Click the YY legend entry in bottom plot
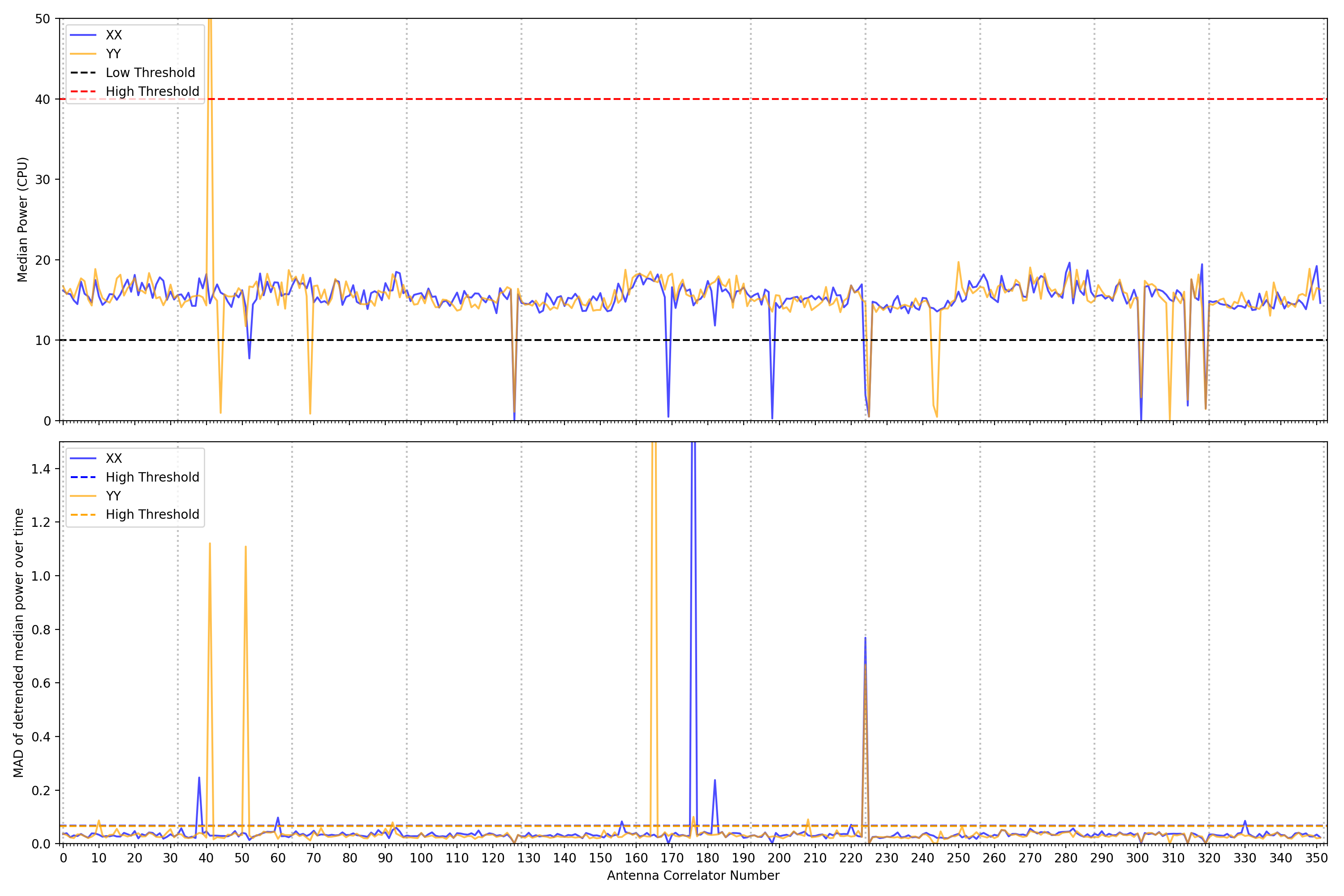 [x=113, y=496]
